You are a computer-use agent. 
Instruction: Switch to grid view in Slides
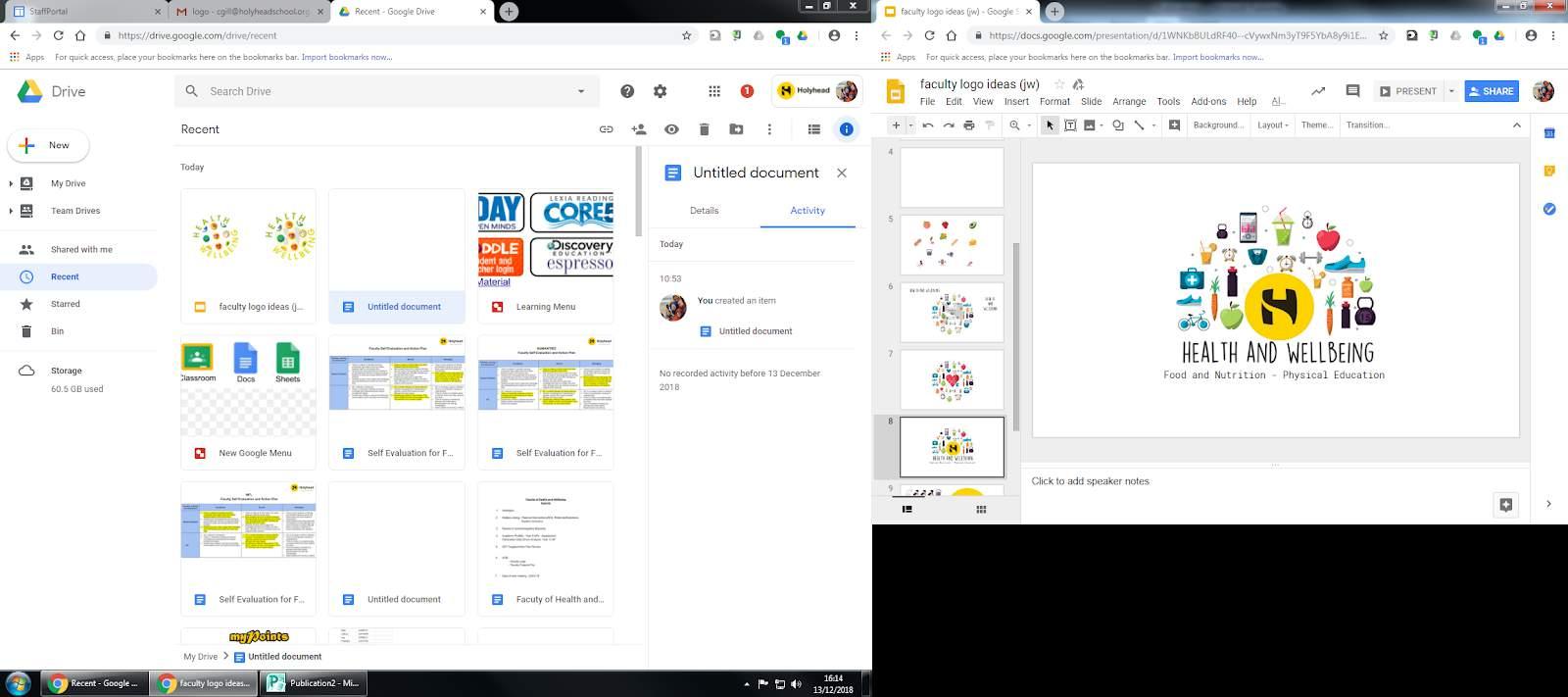[981, 510]
